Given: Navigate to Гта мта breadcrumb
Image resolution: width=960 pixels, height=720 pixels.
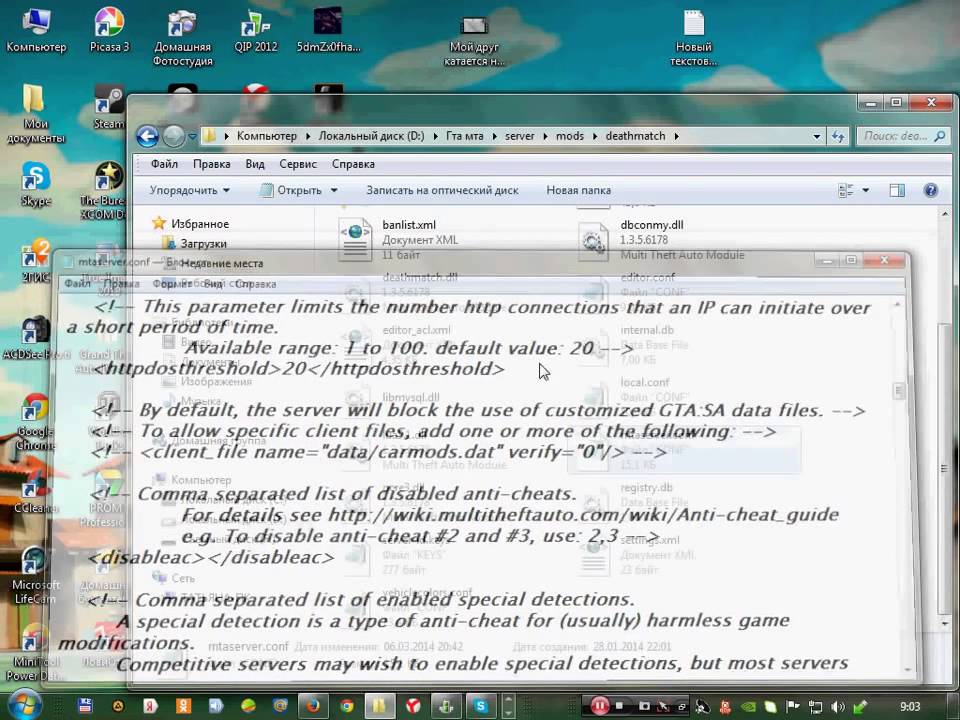Looking at the screenshot, I should click(x=465, y=136).
